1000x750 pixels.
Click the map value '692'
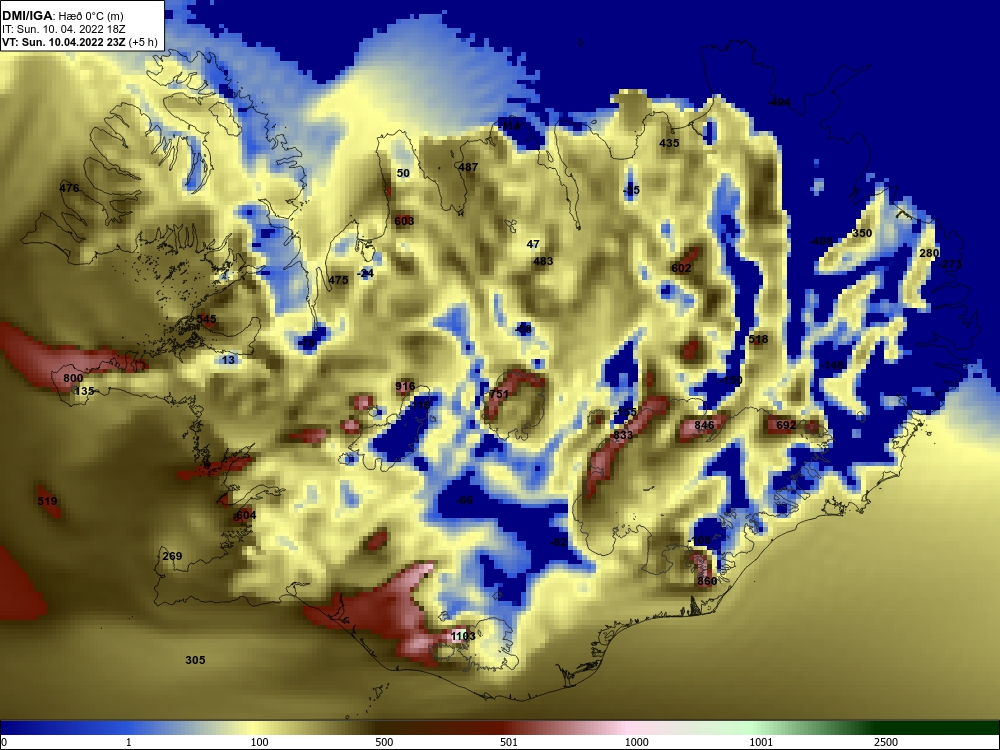click(786, 425)
